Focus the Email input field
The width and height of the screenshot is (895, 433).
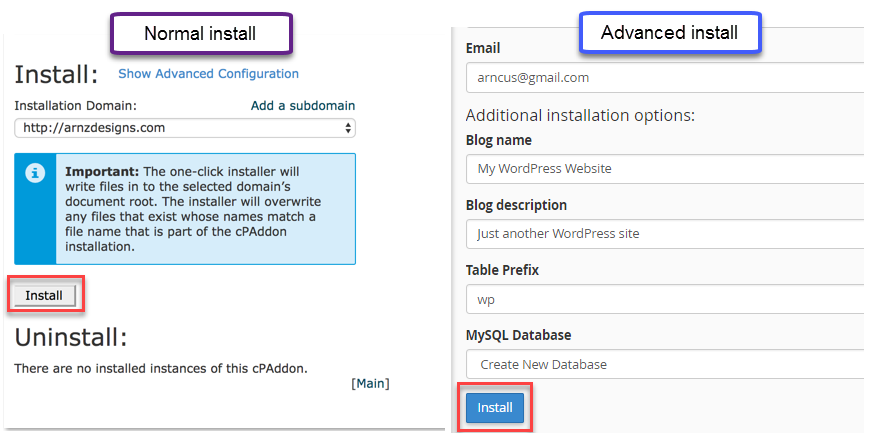point(665,77)
